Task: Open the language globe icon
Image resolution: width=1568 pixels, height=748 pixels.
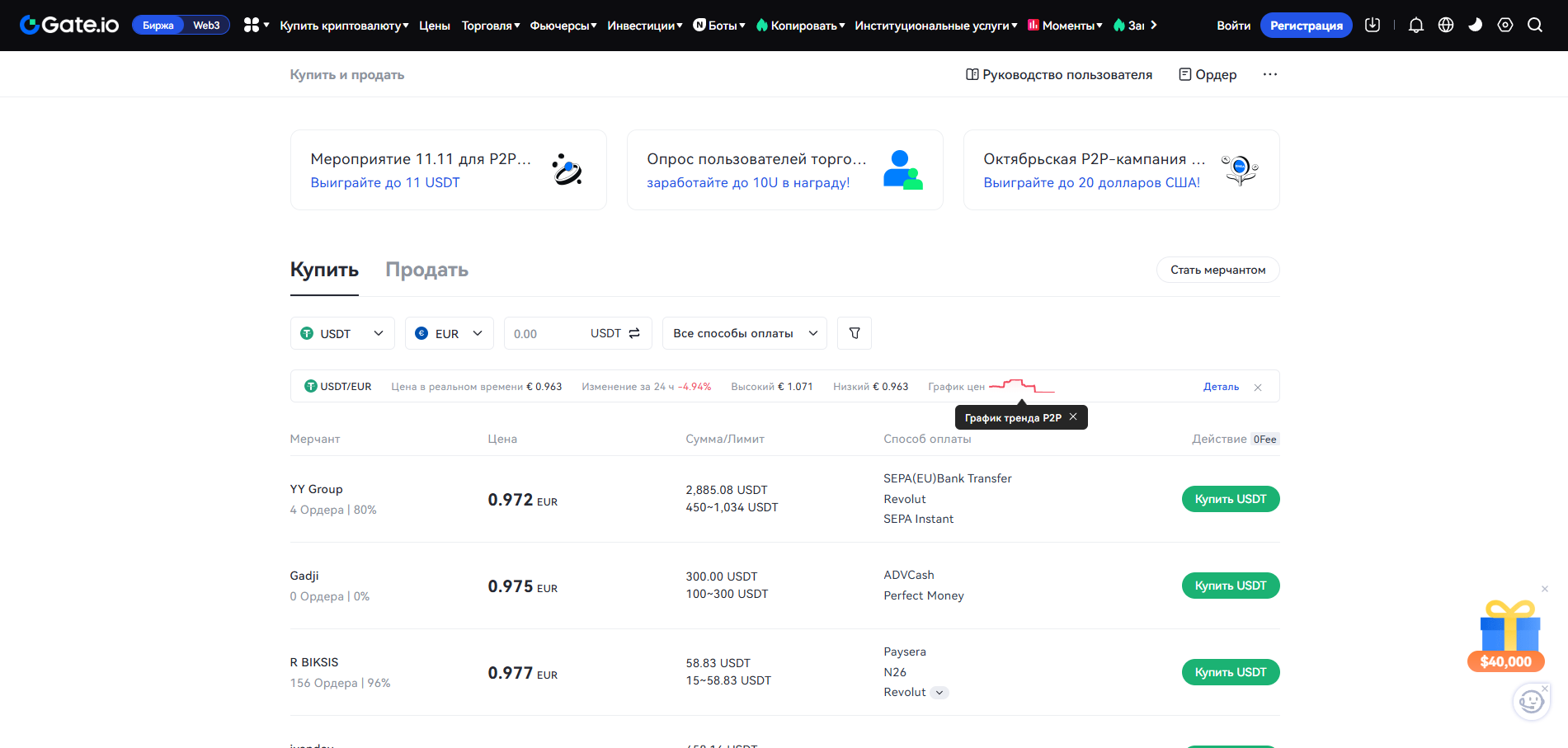Action: click(x=1446, y=26)
